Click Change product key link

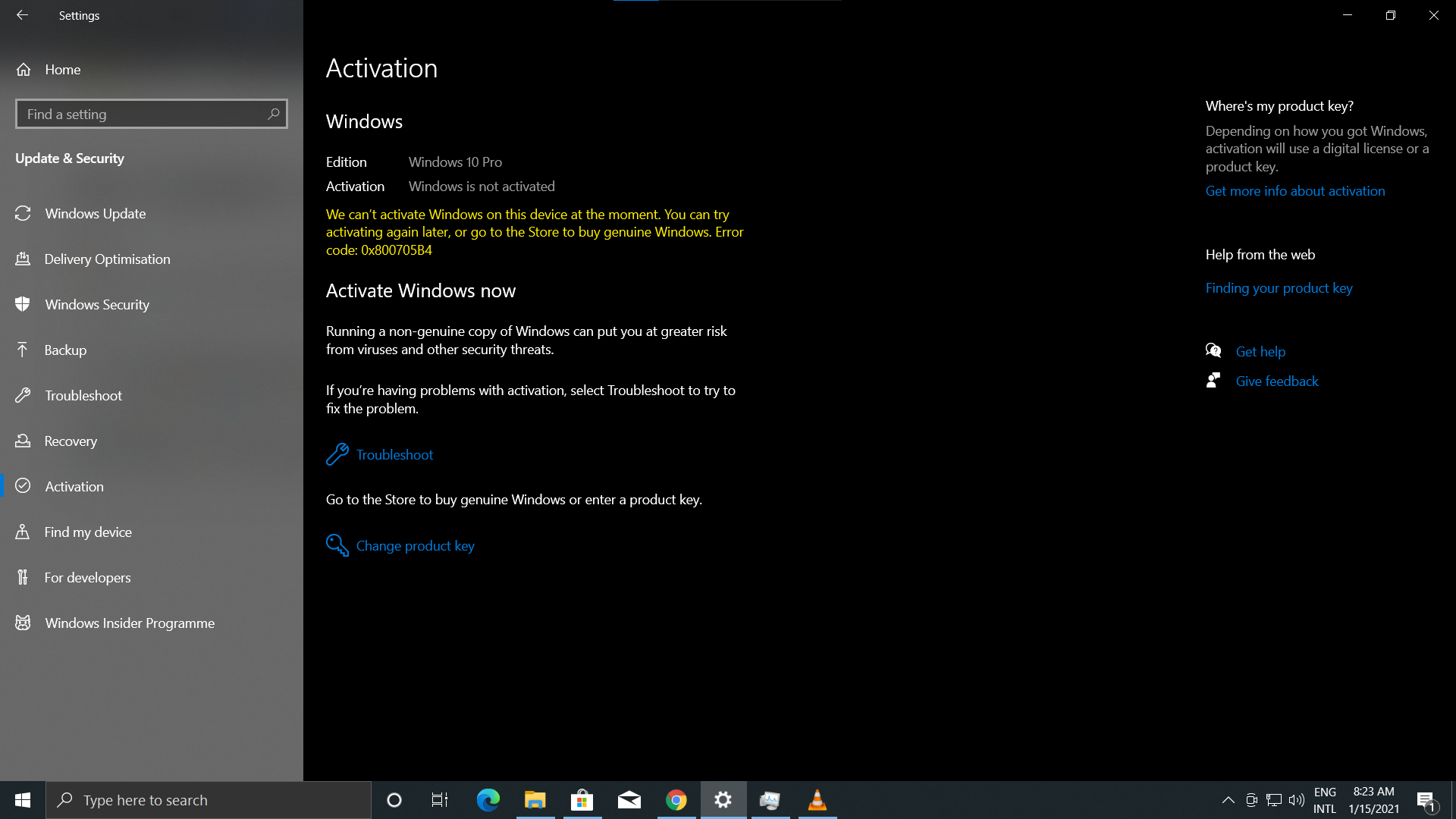tap(416, 545)
